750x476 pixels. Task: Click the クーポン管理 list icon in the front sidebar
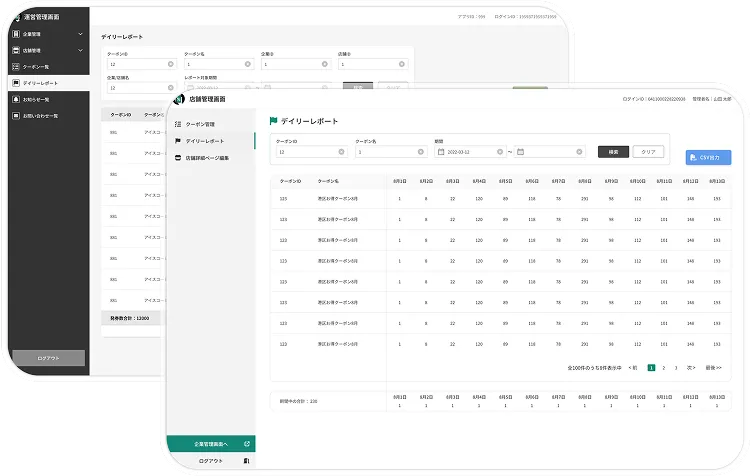coord(178,124)
